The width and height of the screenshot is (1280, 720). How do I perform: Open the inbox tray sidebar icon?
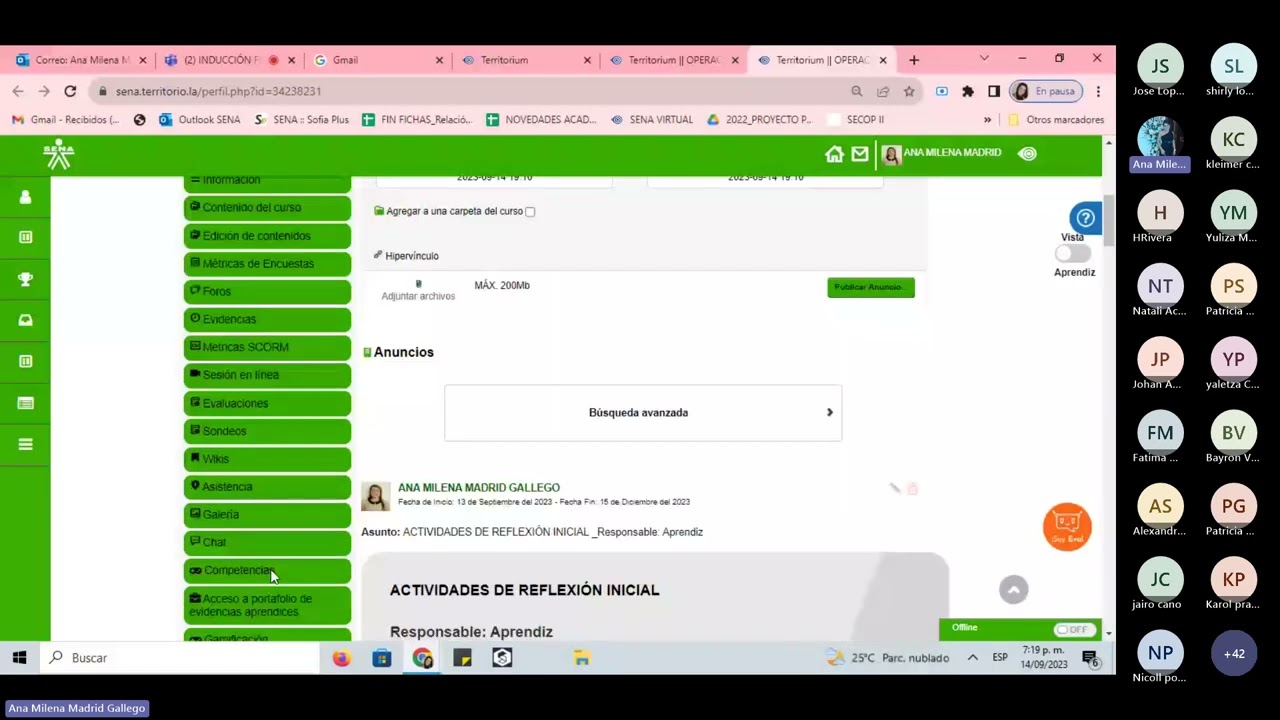(25, 320)
